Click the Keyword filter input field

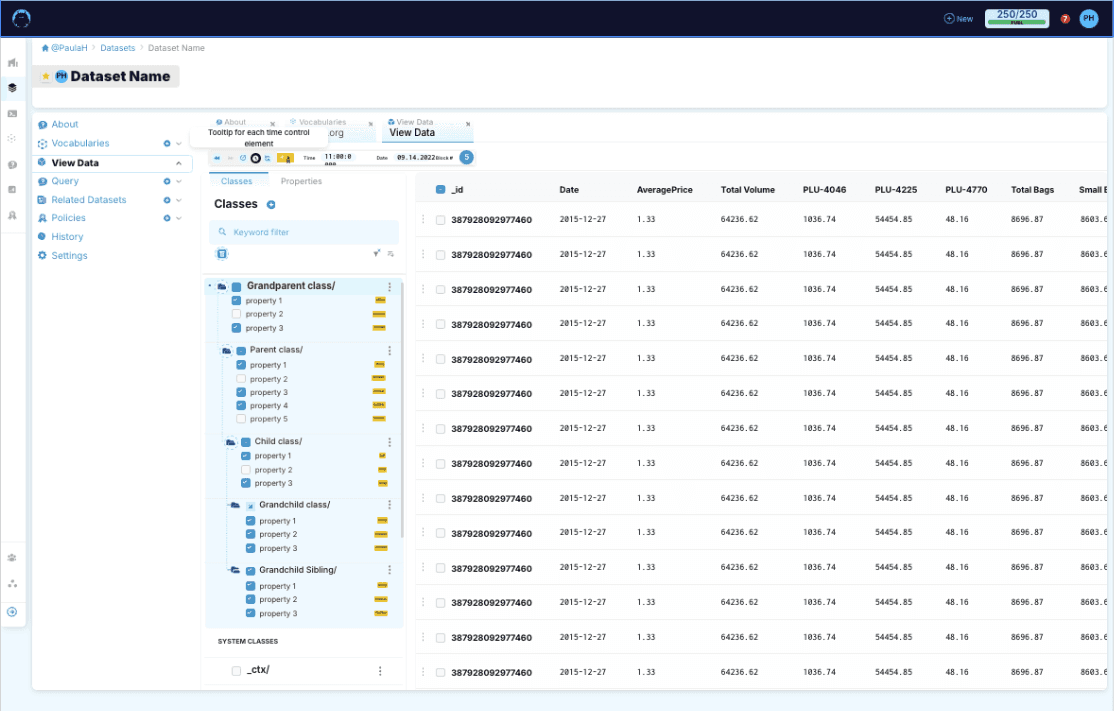304,232
